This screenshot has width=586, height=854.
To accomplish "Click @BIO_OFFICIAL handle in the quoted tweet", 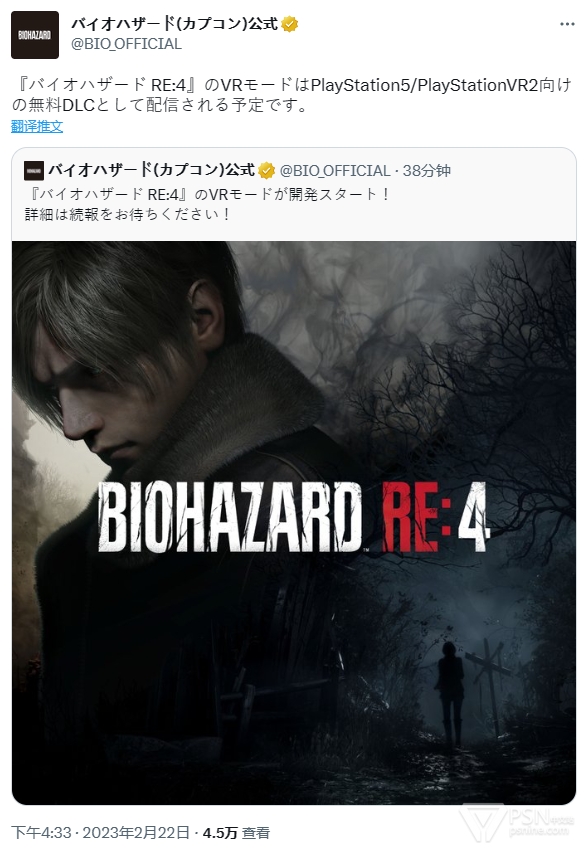I will pyautogui.click(x=335, y=170).
